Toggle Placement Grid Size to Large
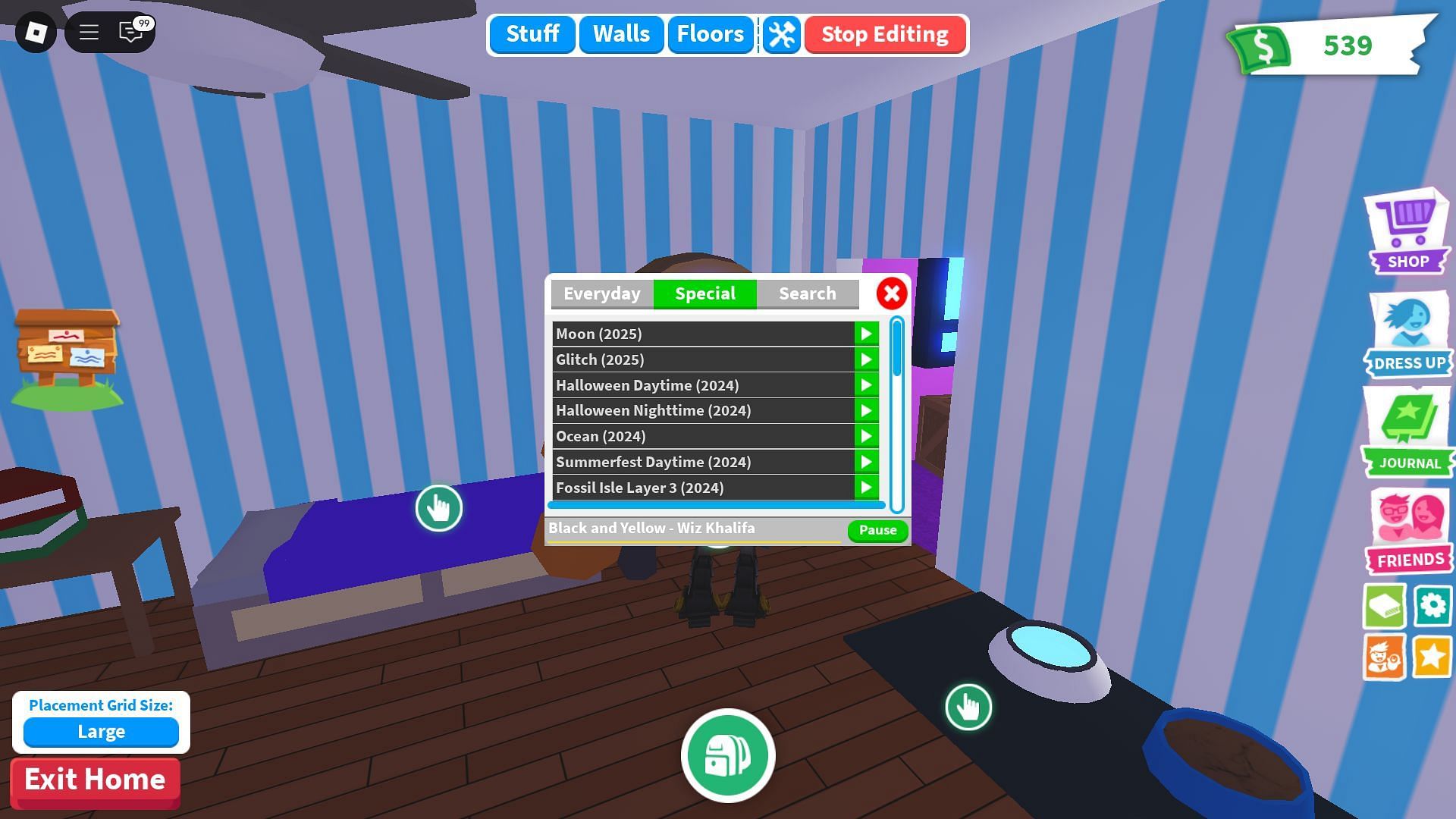This screenshot has height=819, width=1456. point(101,731)
